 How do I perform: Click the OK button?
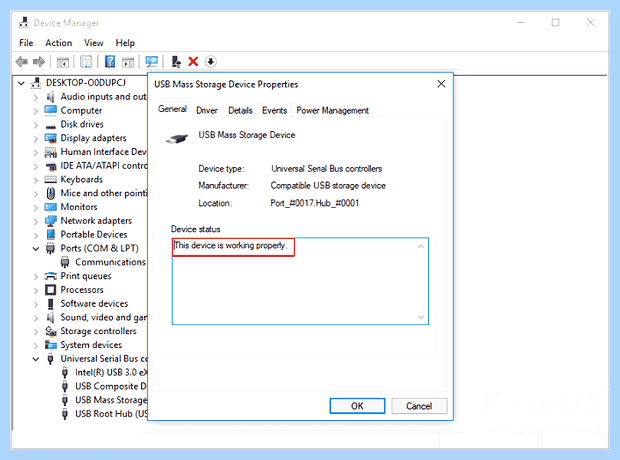tap(357, 406)
